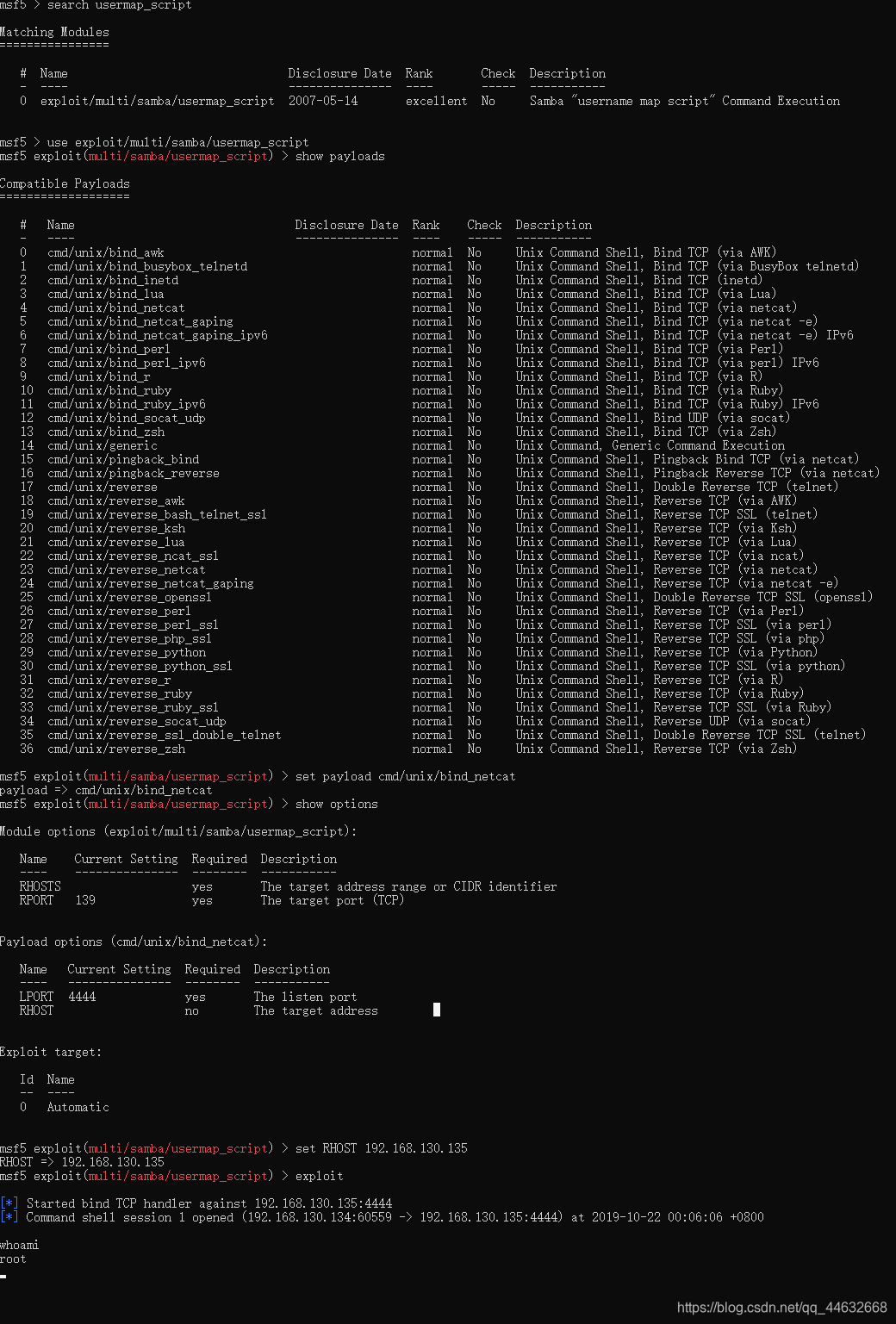Click 'set RHOST 192.168.130.135' command text
Screen dimensions: 896x1324
pos(381,1148)
